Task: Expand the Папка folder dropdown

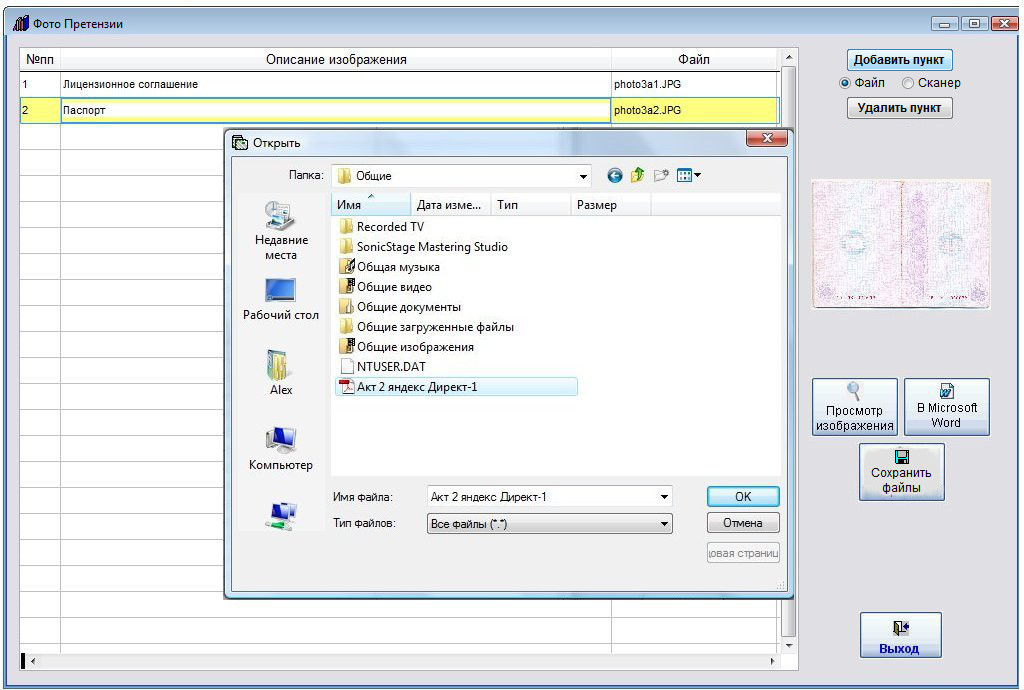Action: click(583, 176)
